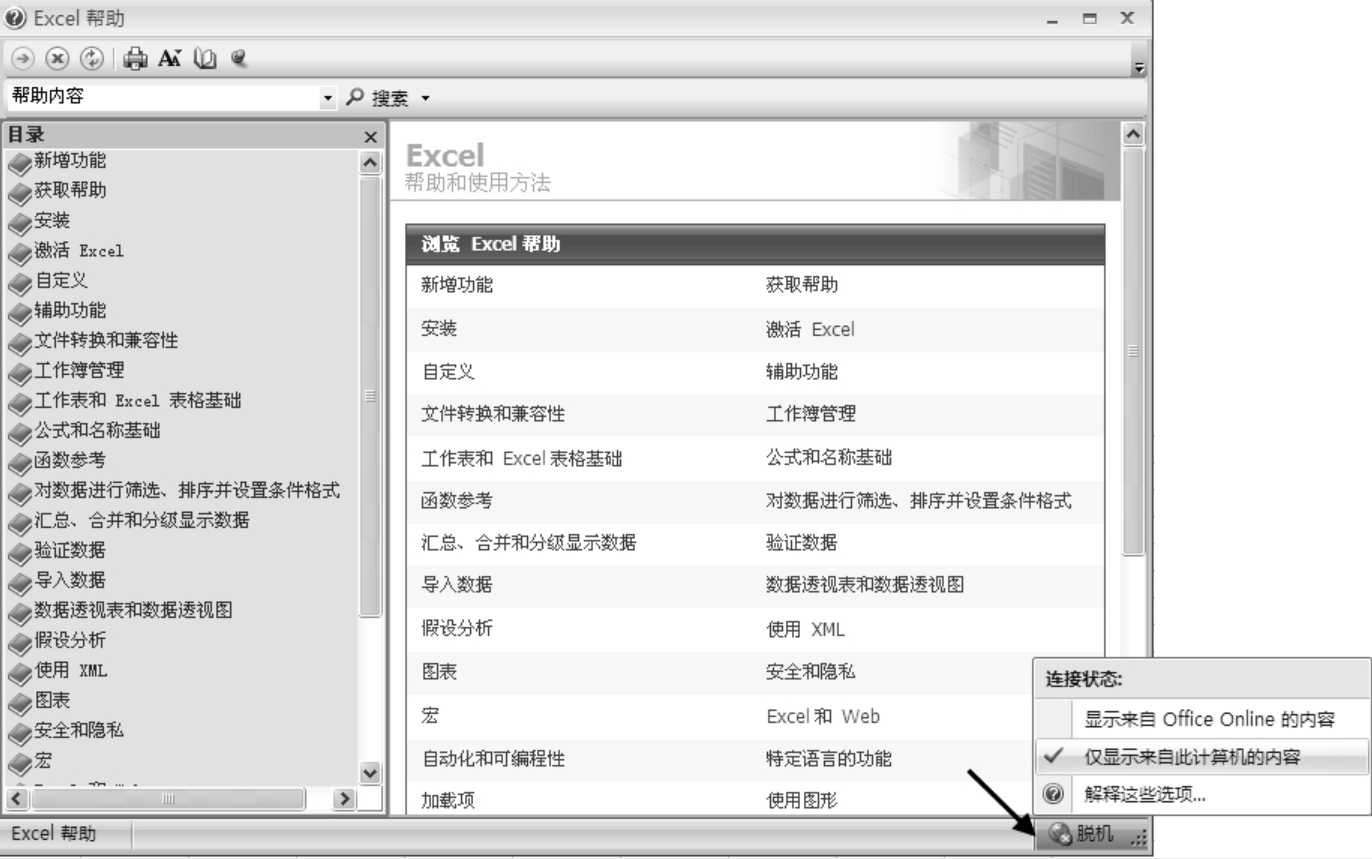Open the 公式和名称基础 link in browse table
Viewport: 1372px width, 859px height.
(829, 458)
